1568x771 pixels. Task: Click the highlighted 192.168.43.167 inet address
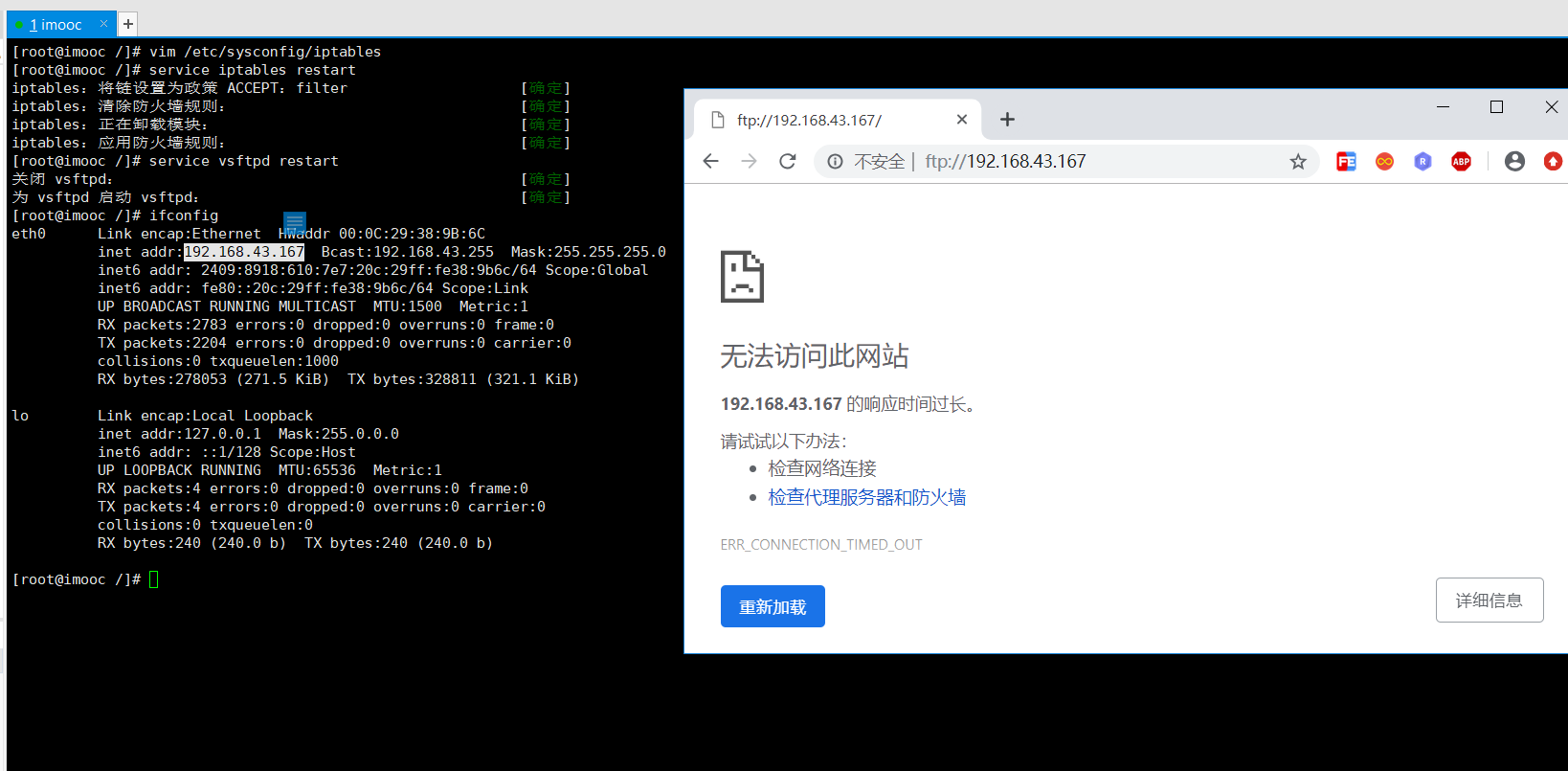point(244,252)
